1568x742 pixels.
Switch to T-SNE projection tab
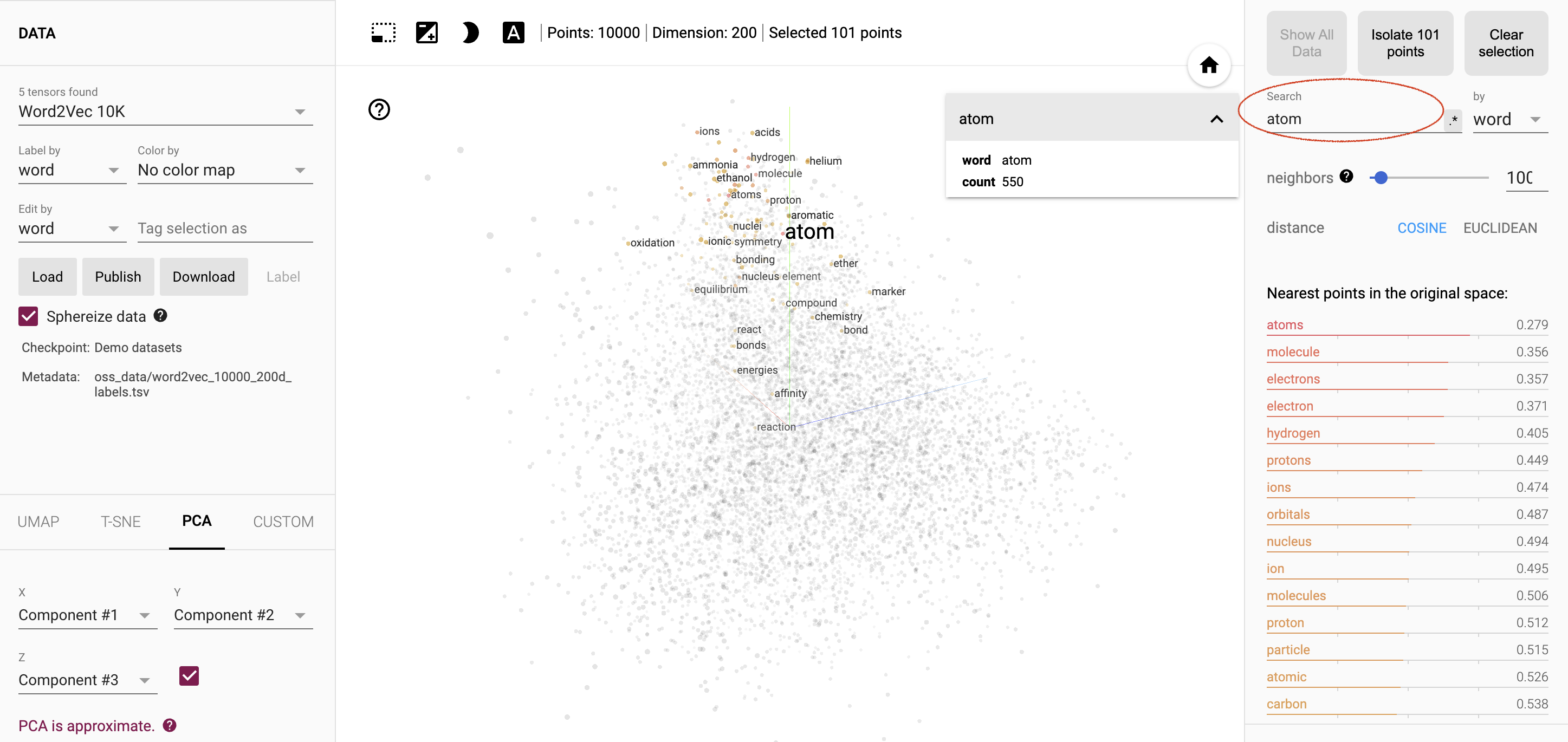pos(119,521)
